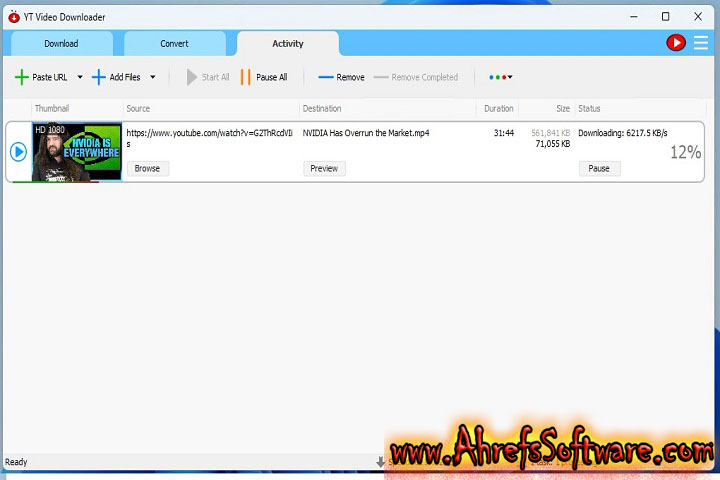Click the Start All label
The image size is (720, 480).
click(x=215, y=77)
